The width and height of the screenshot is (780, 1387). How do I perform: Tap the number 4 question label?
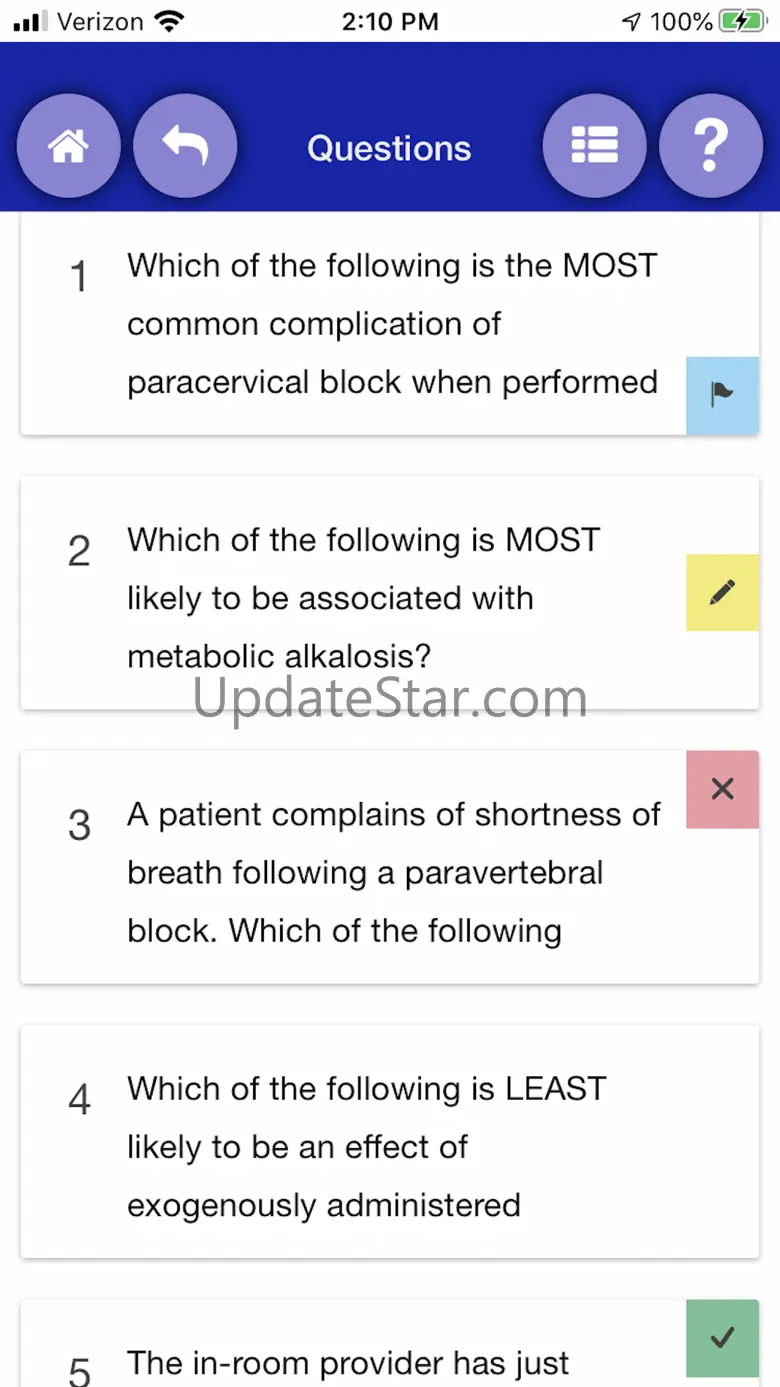(x=79, y=1100)
